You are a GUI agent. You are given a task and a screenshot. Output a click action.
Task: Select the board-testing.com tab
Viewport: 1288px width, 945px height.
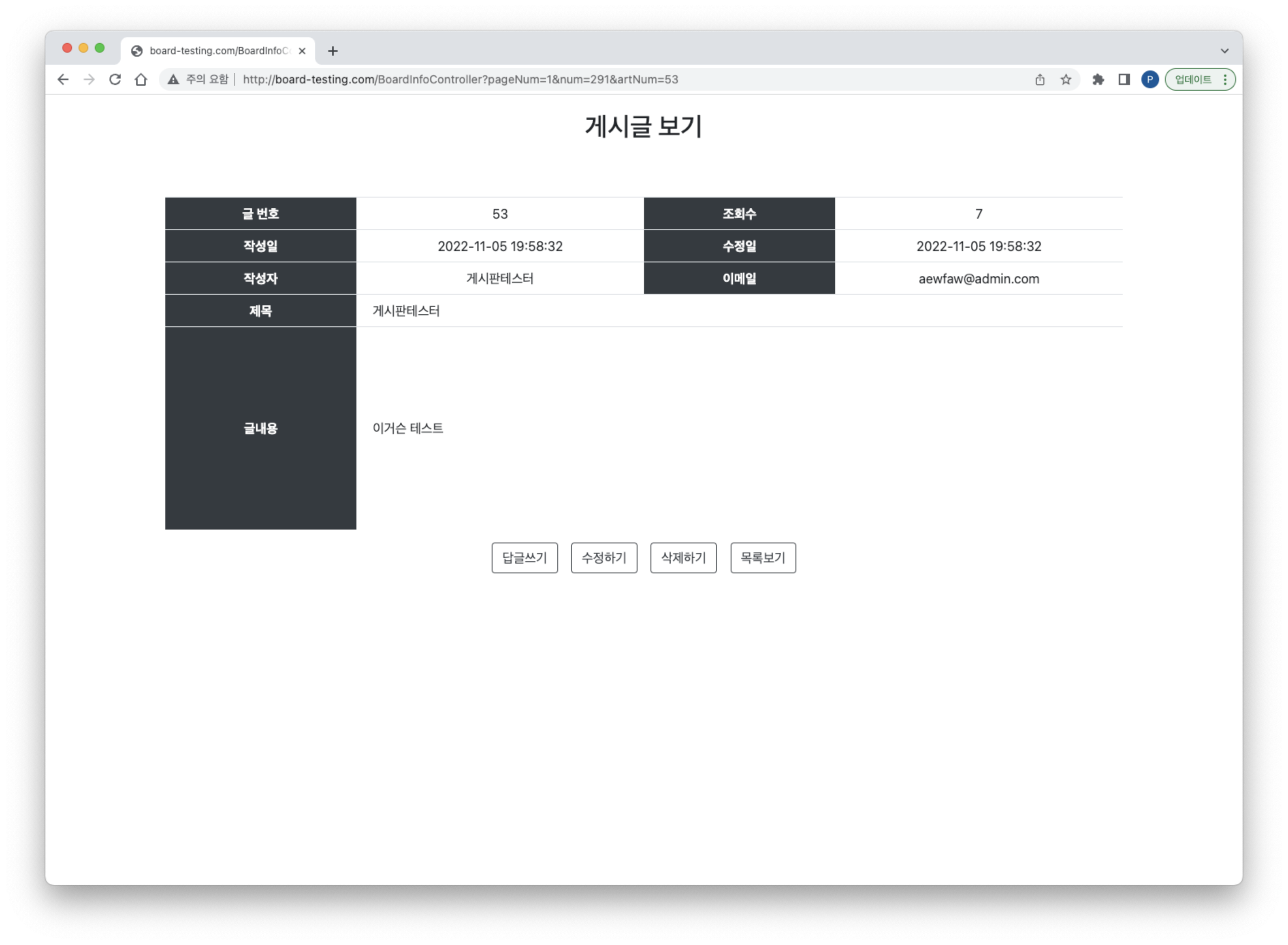[x=218, y=51]
